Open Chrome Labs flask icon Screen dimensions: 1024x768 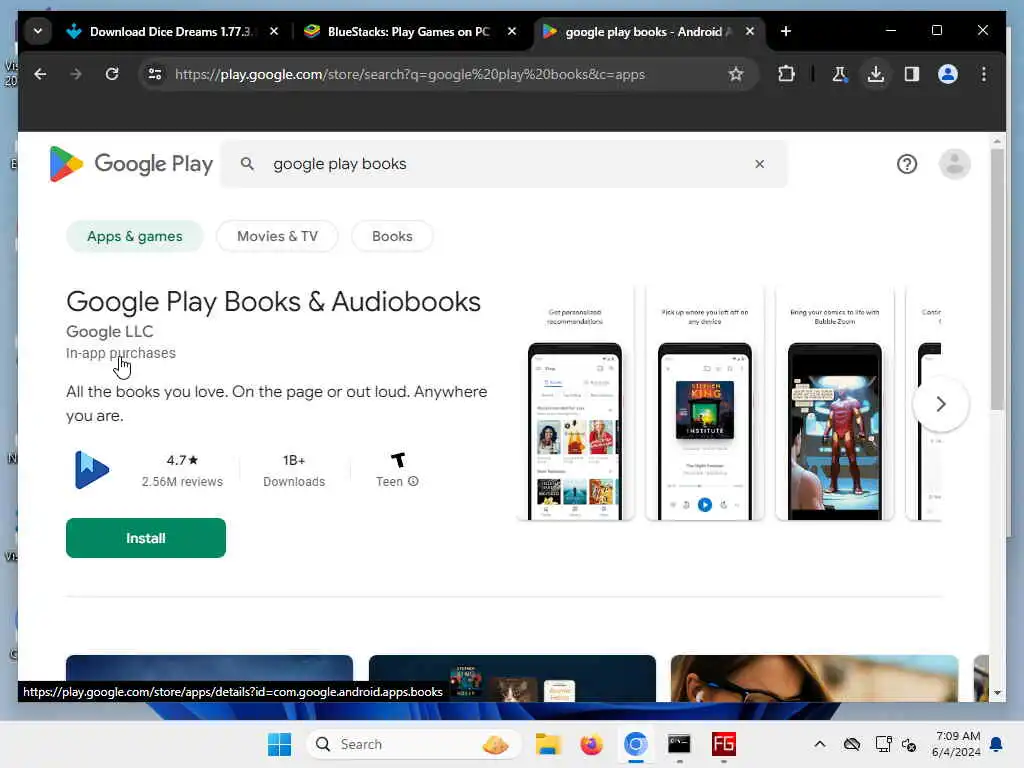[839, 74]
